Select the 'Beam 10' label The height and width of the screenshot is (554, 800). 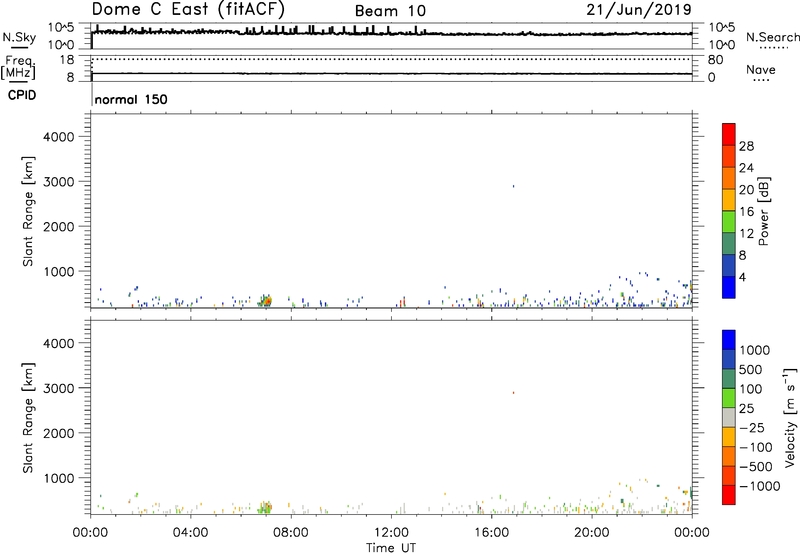(x=390, y=11)
